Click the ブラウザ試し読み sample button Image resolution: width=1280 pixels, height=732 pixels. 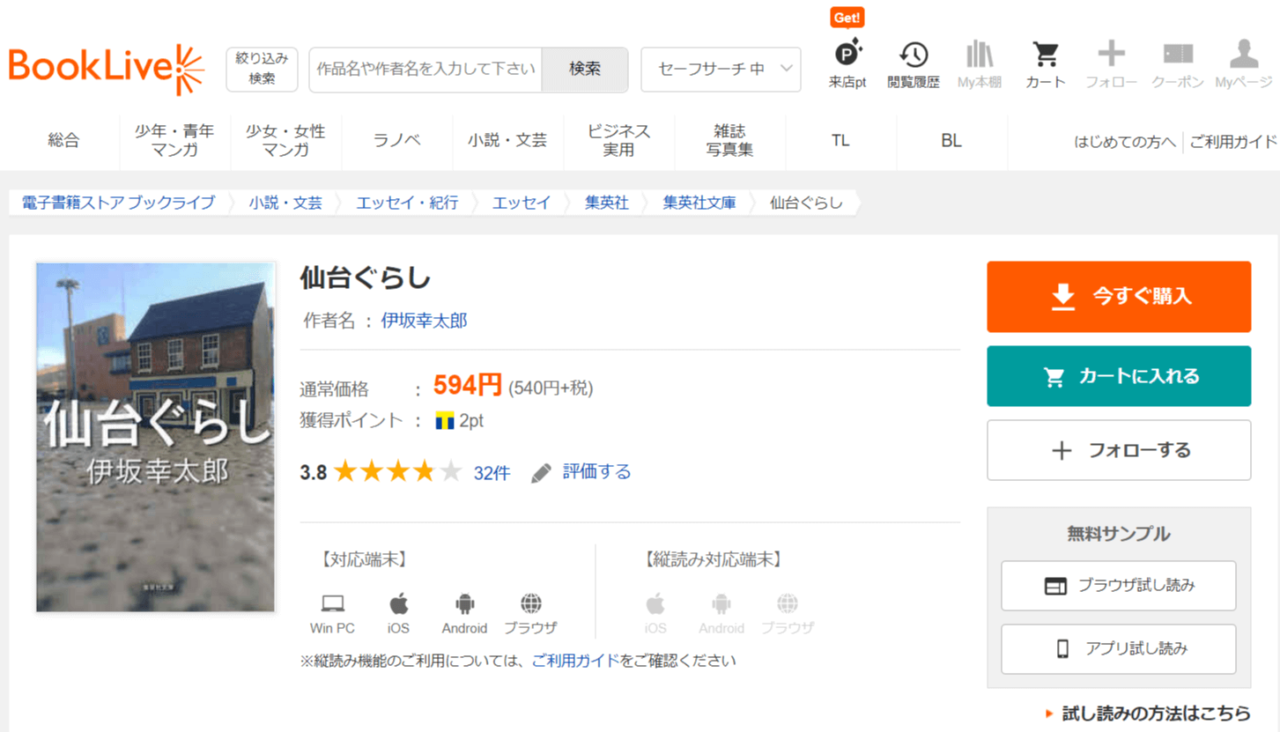(1119, 586)
